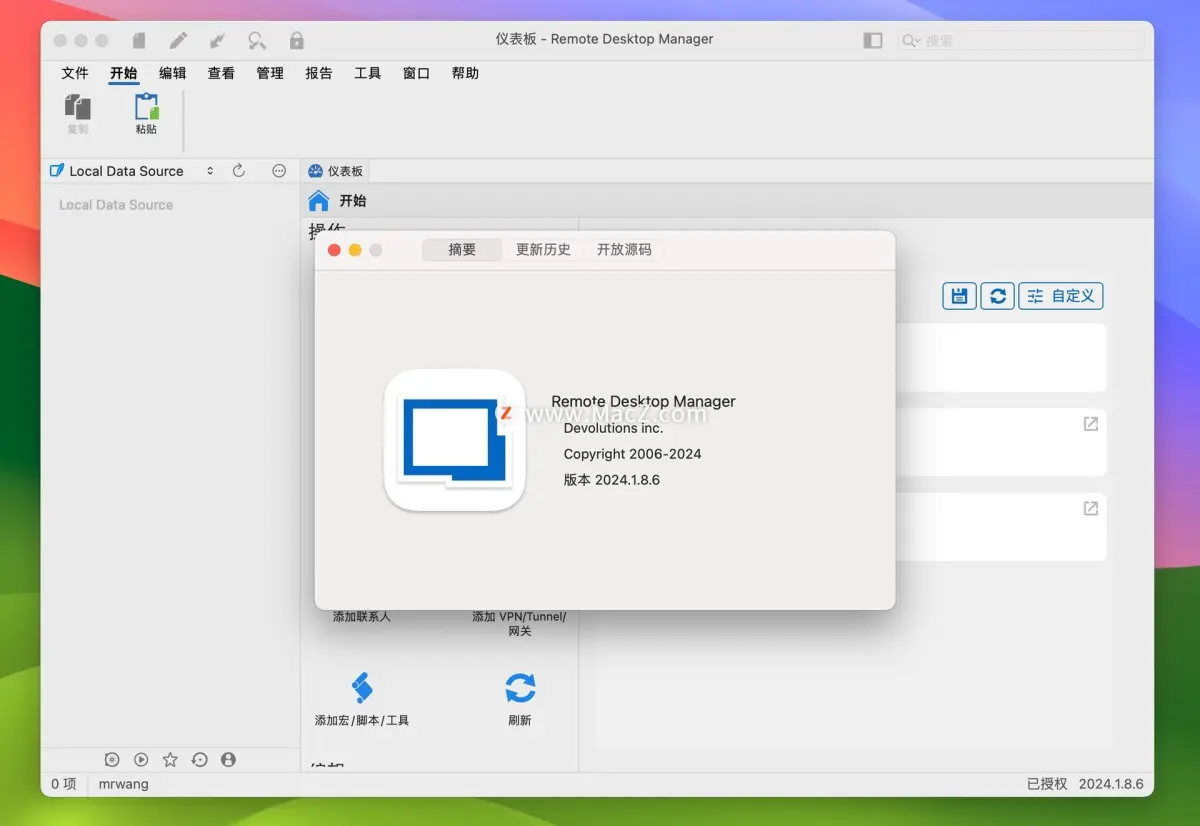
Task: Open user account icon at sidebar bottom
Action: [x=228, y=759]
